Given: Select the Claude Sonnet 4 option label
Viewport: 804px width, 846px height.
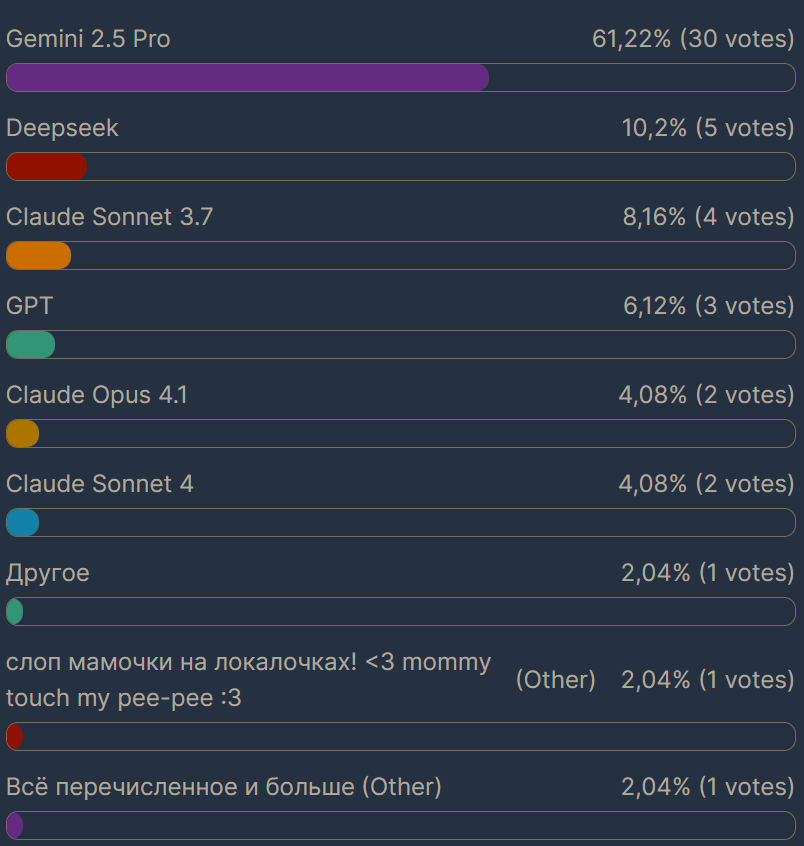Looking at the screenshot, I should pos(100,484).
